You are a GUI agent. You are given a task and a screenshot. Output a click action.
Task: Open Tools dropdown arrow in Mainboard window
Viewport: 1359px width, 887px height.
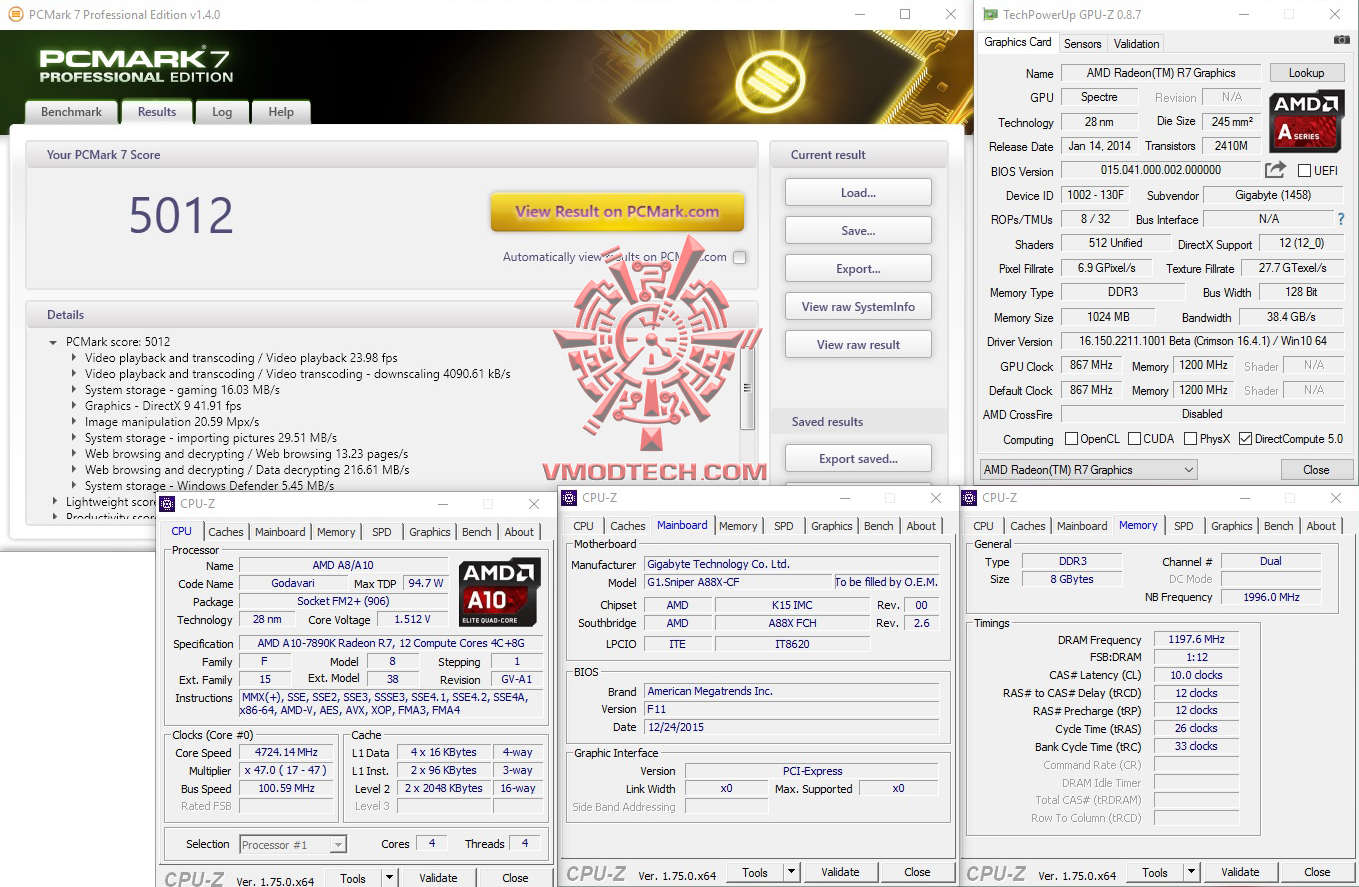[791, 872]
